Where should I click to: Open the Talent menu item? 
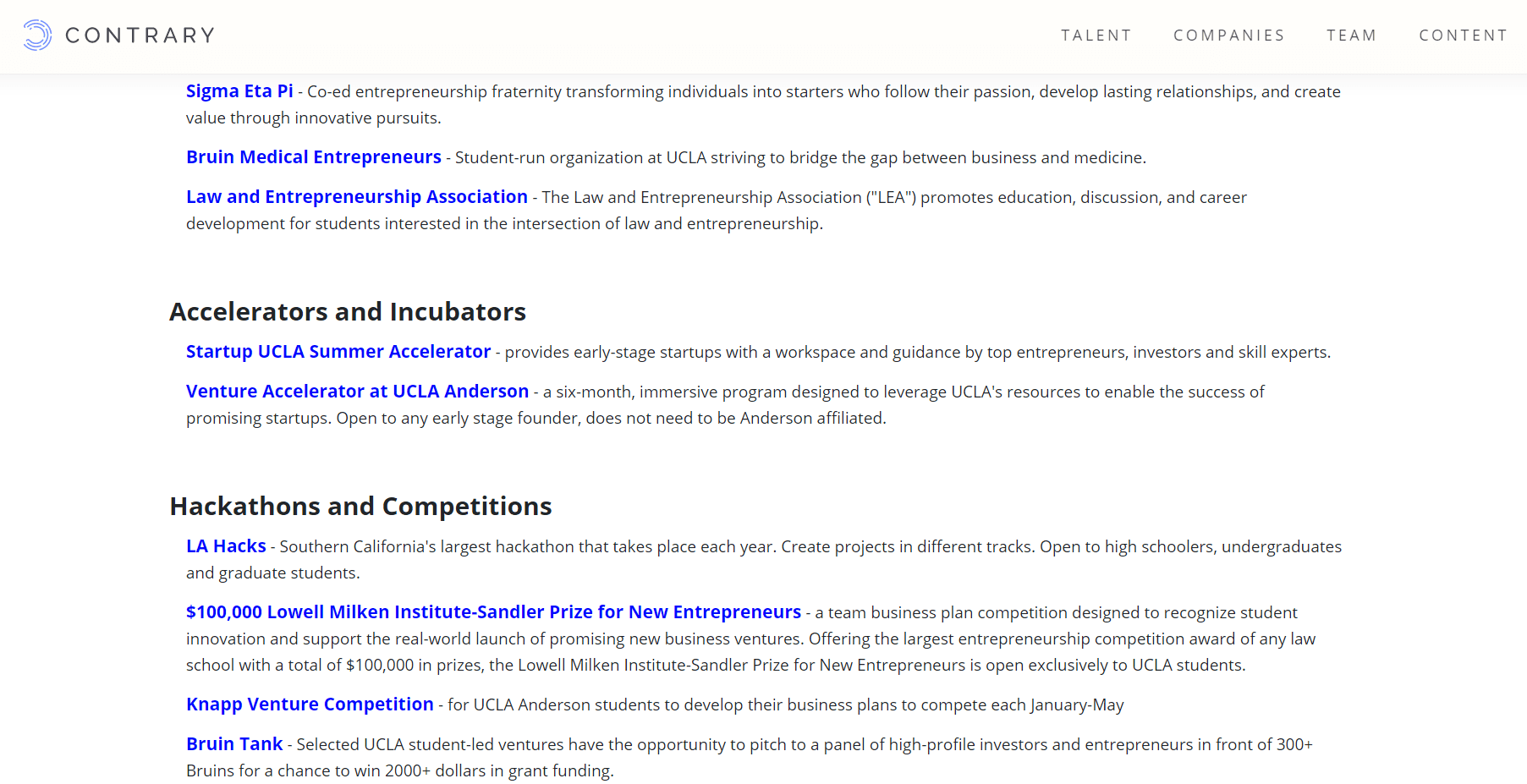tap(1096, 36)
